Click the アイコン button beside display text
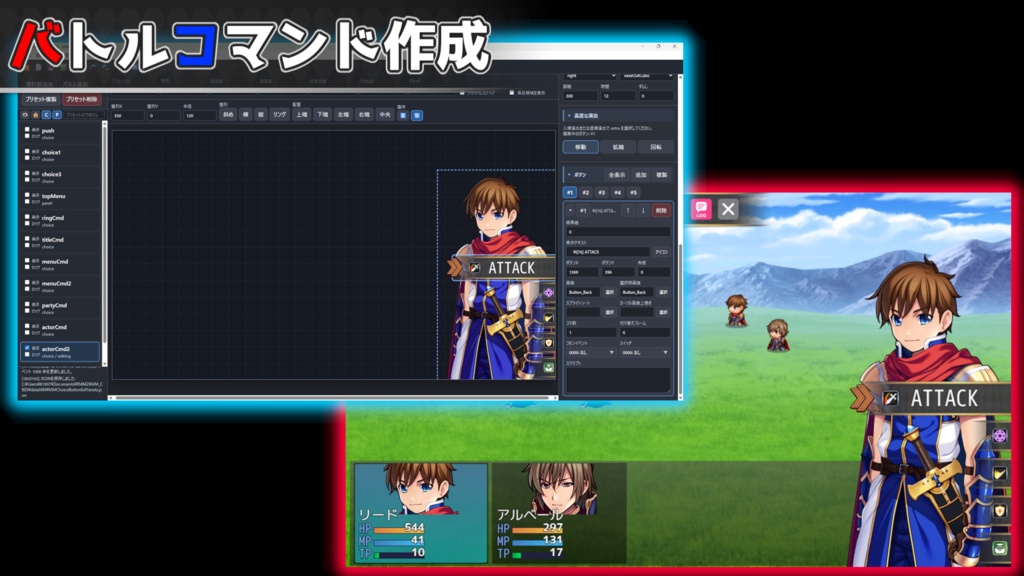1024x576 pixels. [662, 252]
